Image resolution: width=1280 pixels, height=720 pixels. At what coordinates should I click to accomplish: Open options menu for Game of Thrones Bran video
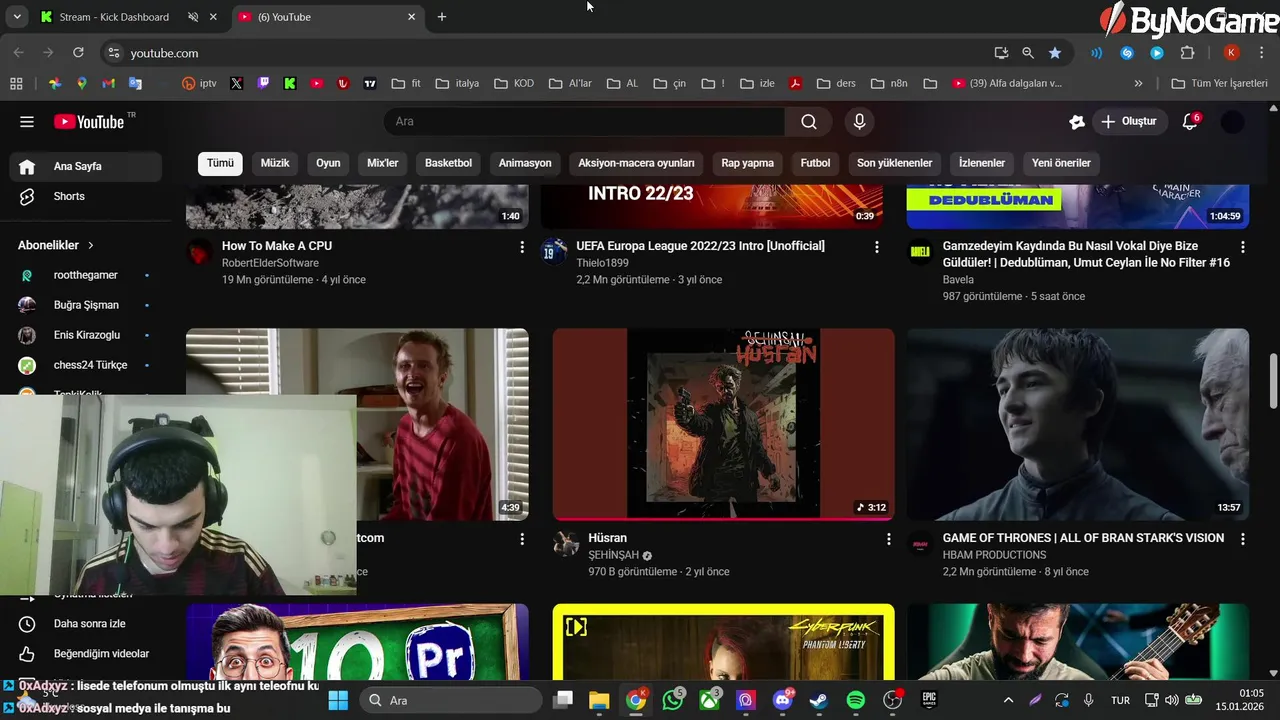1243,539
